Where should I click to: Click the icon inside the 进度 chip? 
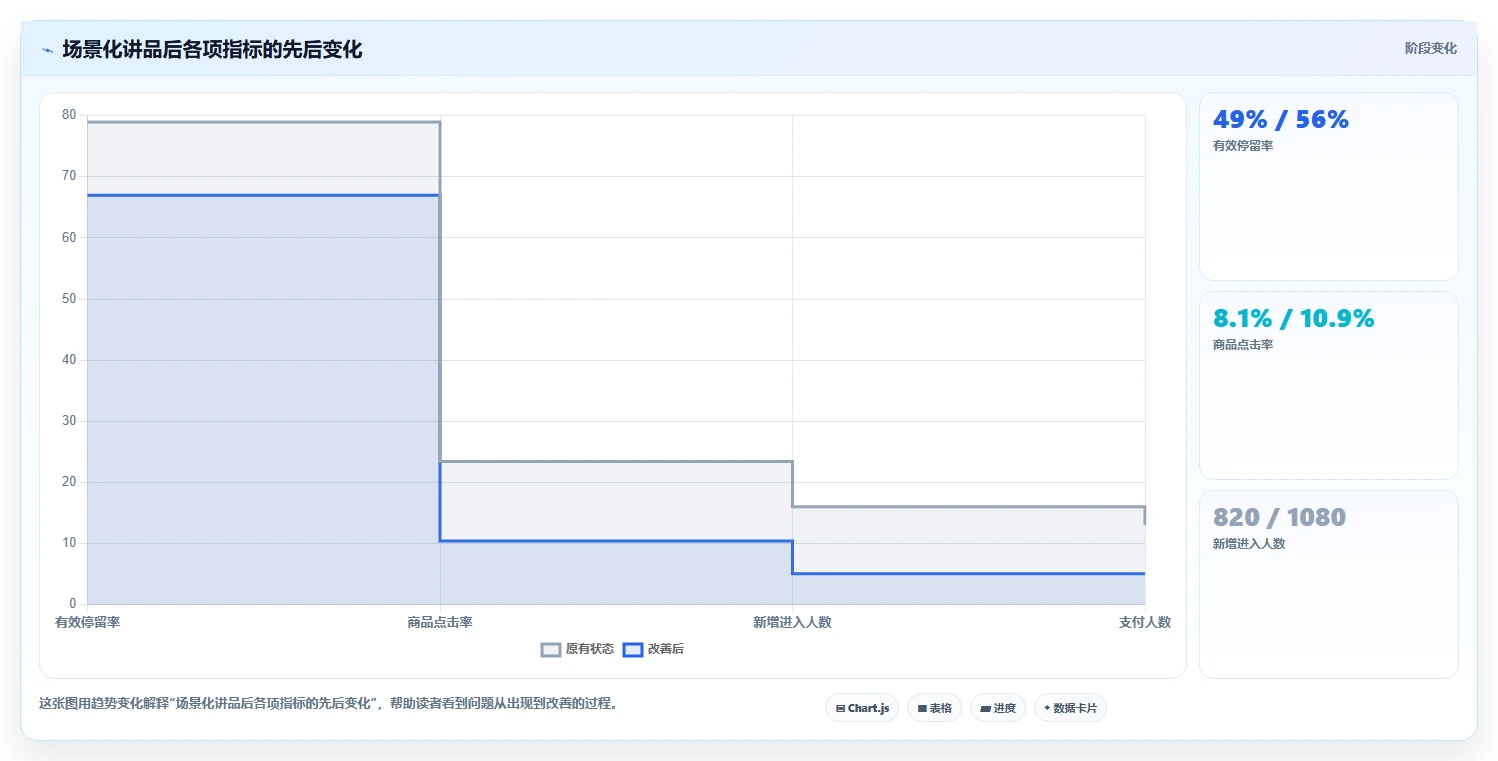coord(985,708)
